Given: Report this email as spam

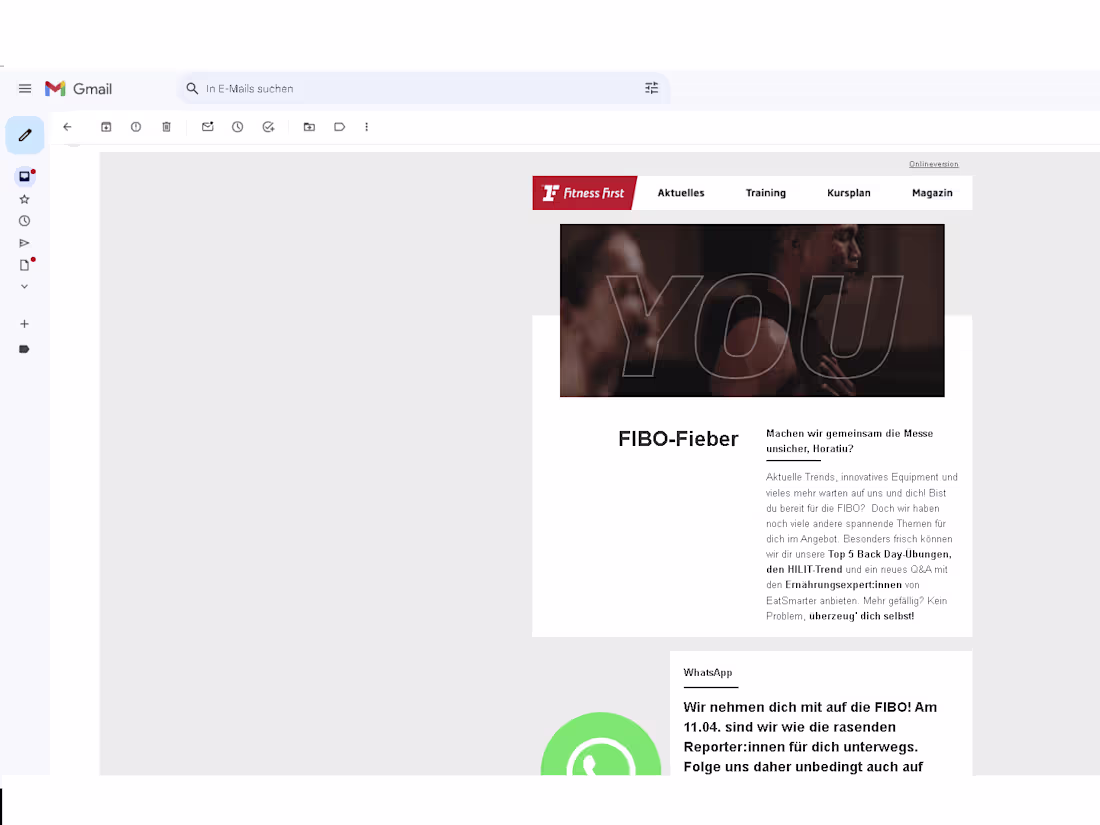Looking at the screenshot, I should tap(136, 127).
